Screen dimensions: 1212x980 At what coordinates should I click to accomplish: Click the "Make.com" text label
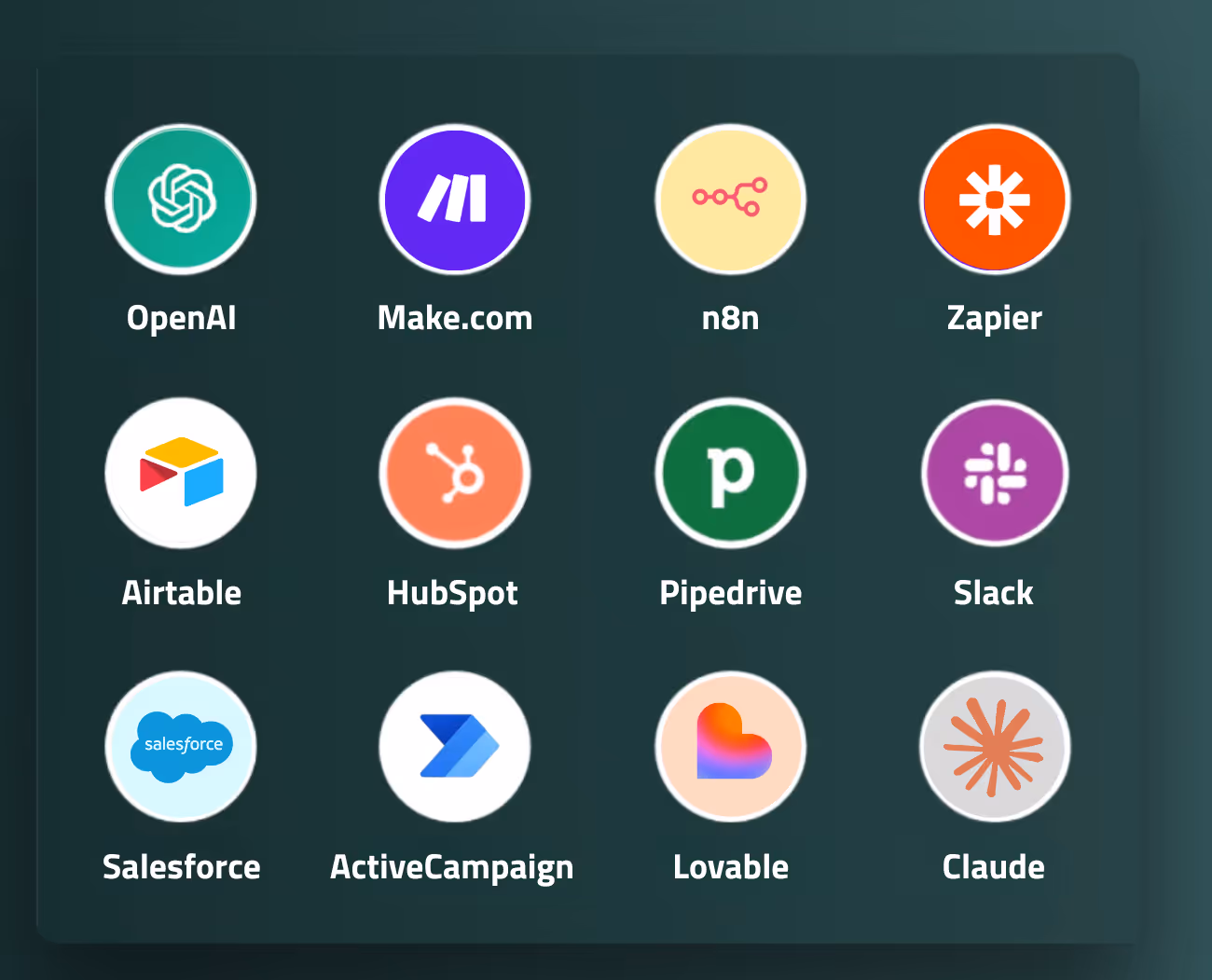point(455,318)
